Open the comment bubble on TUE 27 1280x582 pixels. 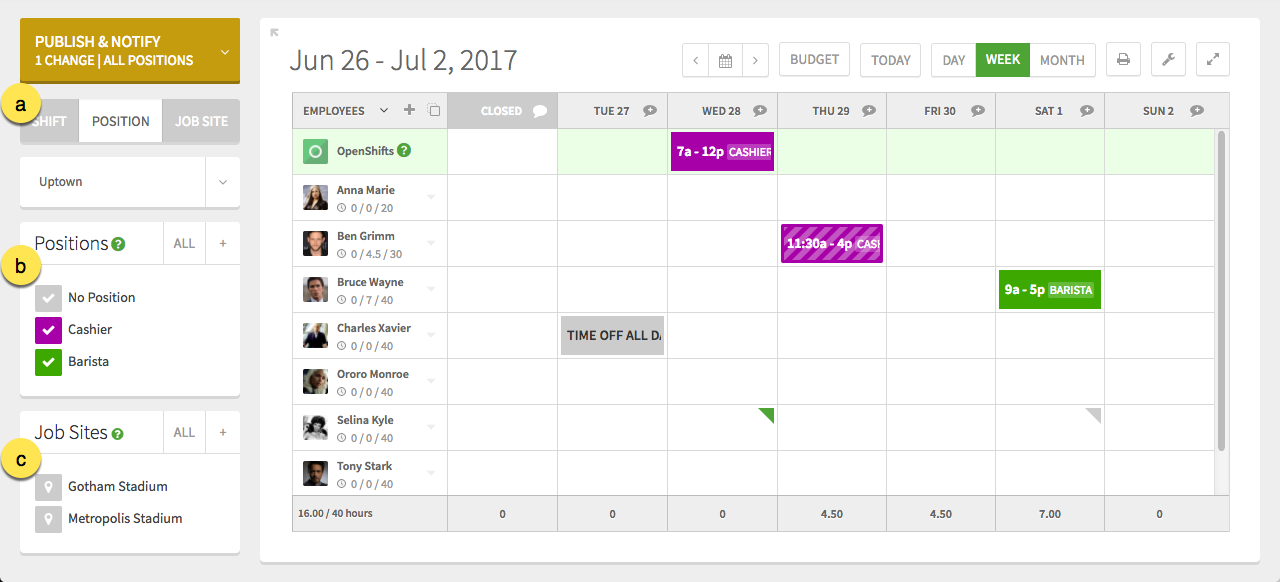(x=651, y=110)
